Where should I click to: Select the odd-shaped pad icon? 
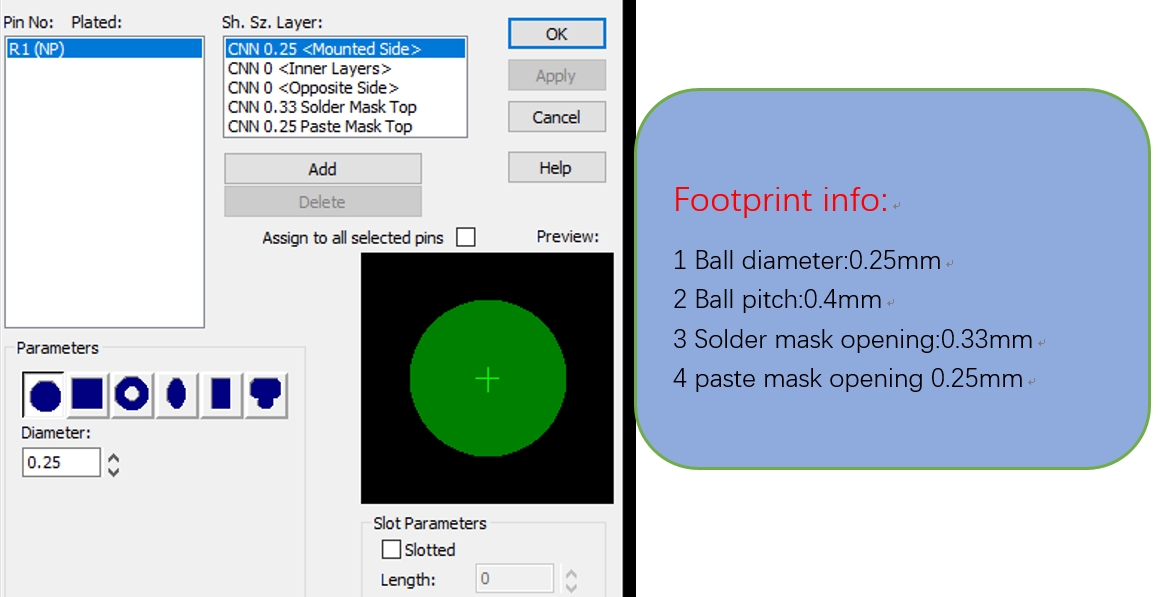pos(266,393)
